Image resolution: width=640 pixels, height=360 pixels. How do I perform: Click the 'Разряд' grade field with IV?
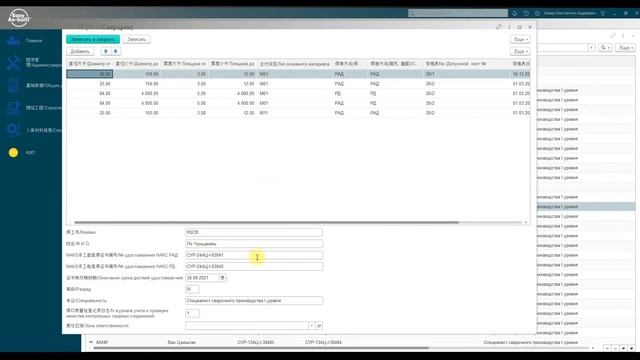pyautogui.click(x=192, y=289)
